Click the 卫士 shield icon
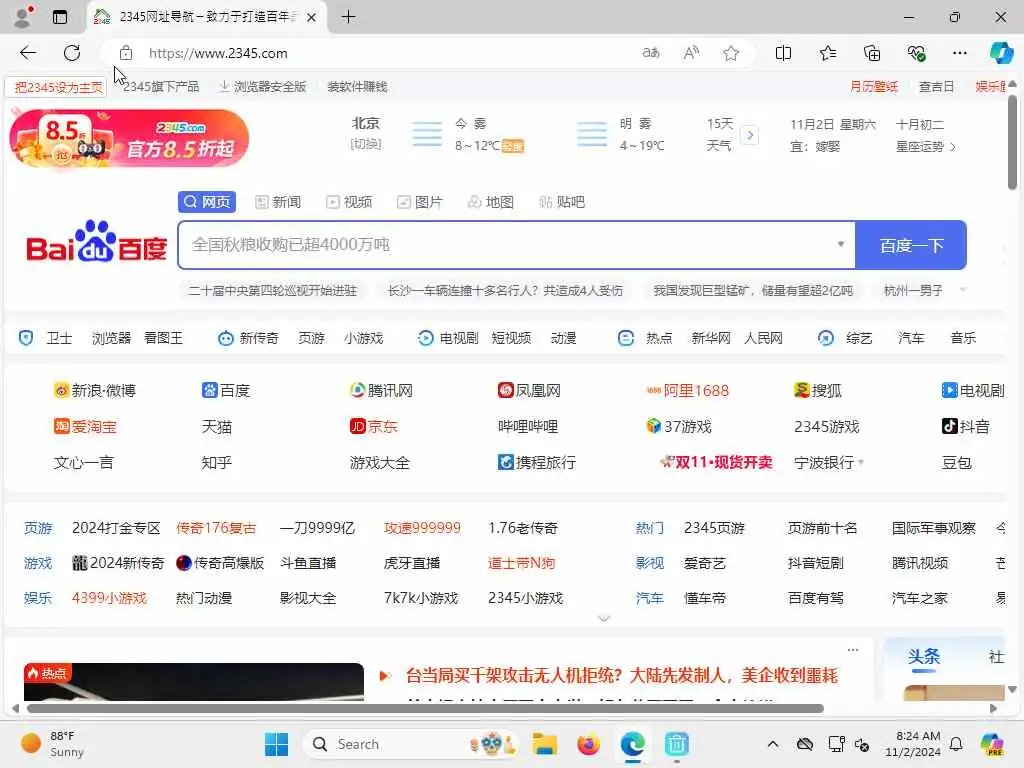The width and height of the screenshot is (1024, 768). [x=25, y=338]
